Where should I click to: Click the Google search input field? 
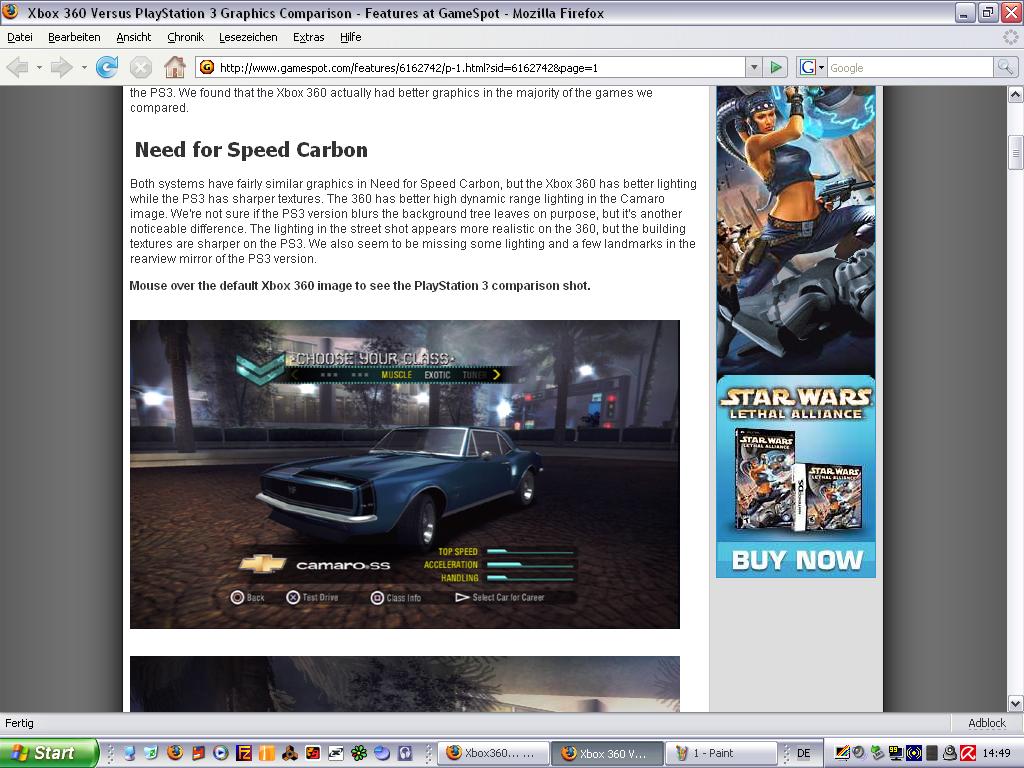click(x=910, y=67)
